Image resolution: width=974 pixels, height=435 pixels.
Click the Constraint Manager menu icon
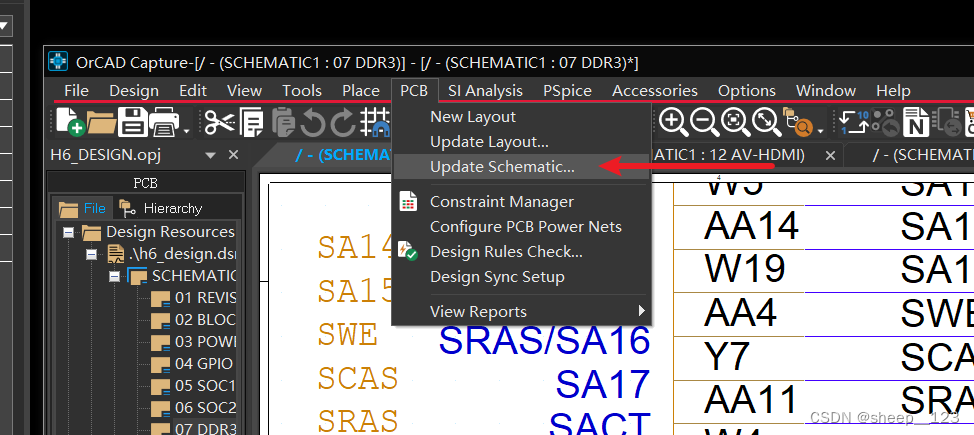point(408,201)
